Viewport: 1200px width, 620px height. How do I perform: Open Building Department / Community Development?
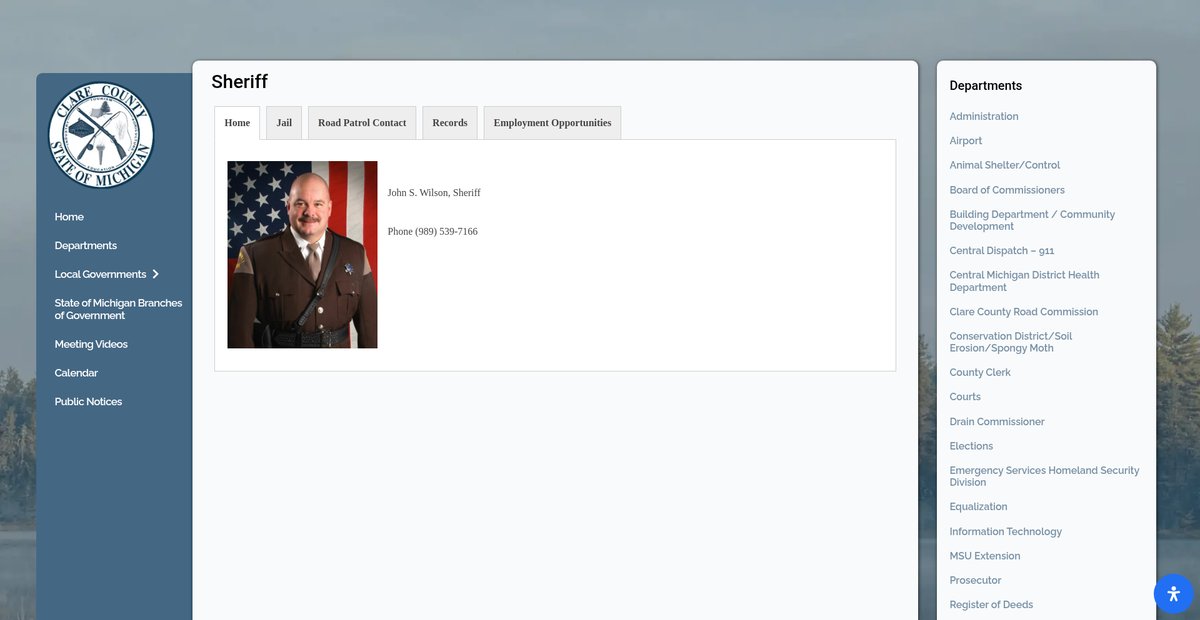pyautogui.click(x=1032, y=220)
